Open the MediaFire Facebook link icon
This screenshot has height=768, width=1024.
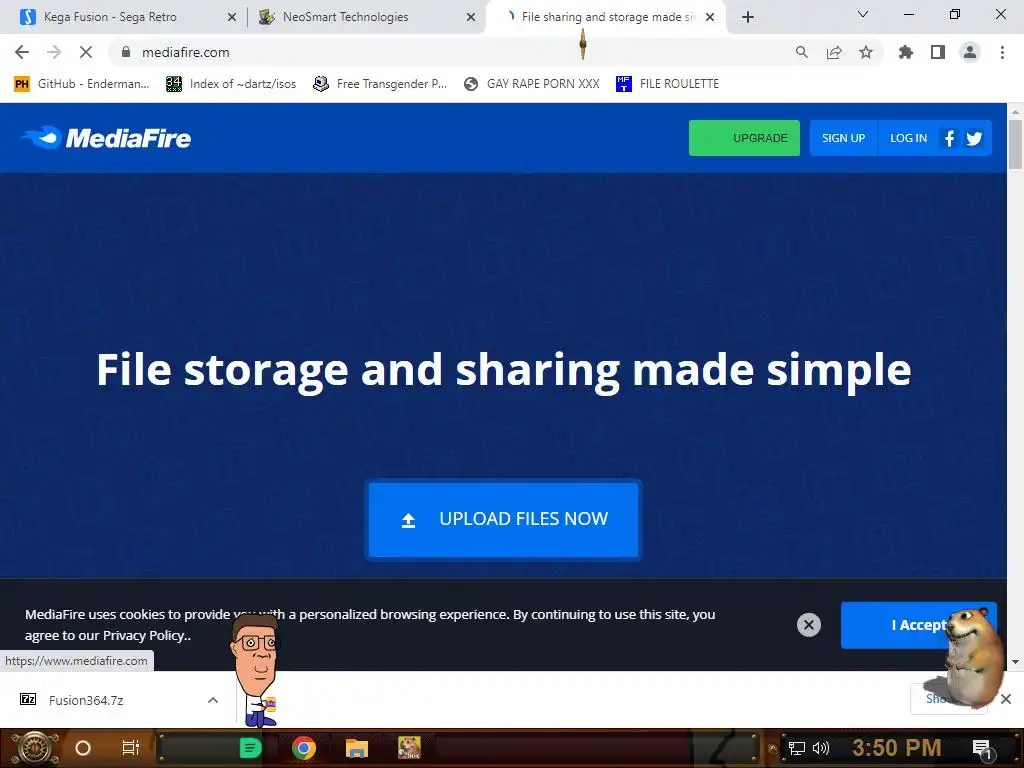coord(950,138)
